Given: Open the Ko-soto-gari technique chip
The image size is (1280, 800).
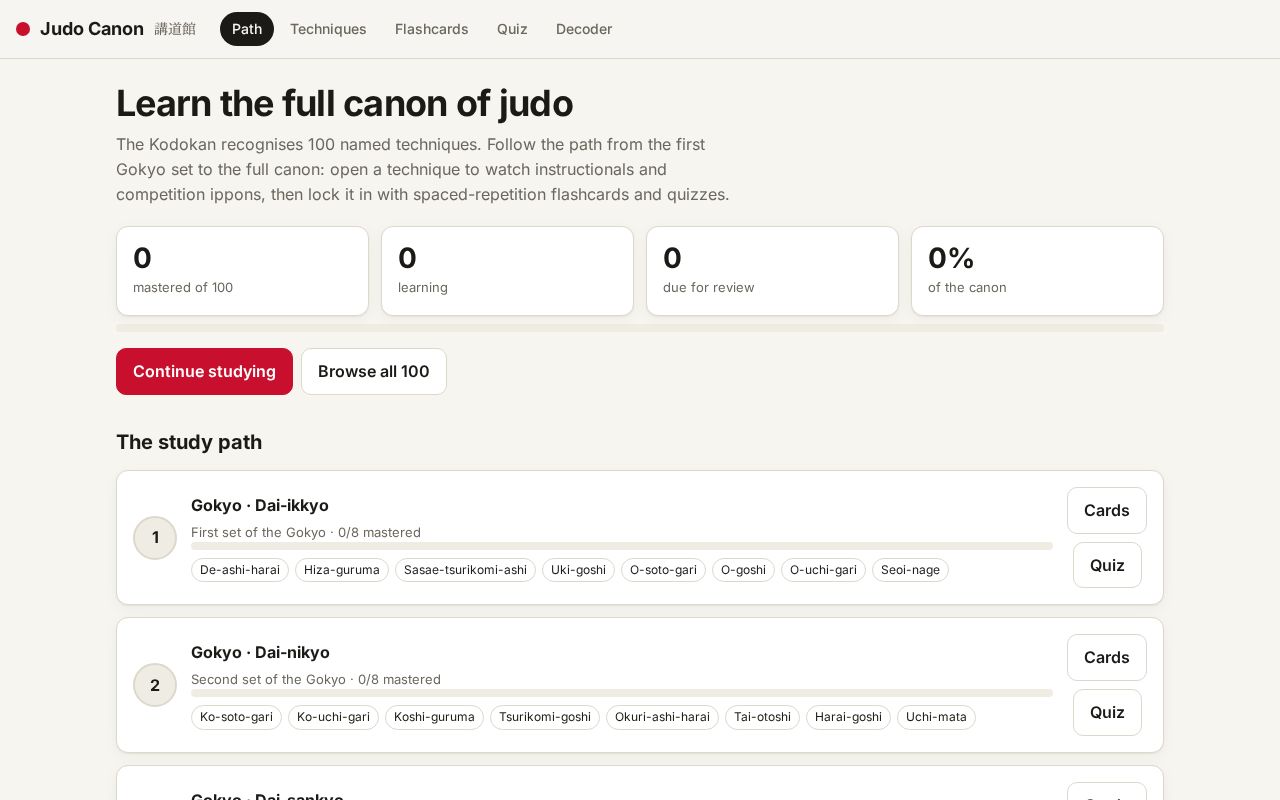Looking at the screenshot, I should 236,717.
